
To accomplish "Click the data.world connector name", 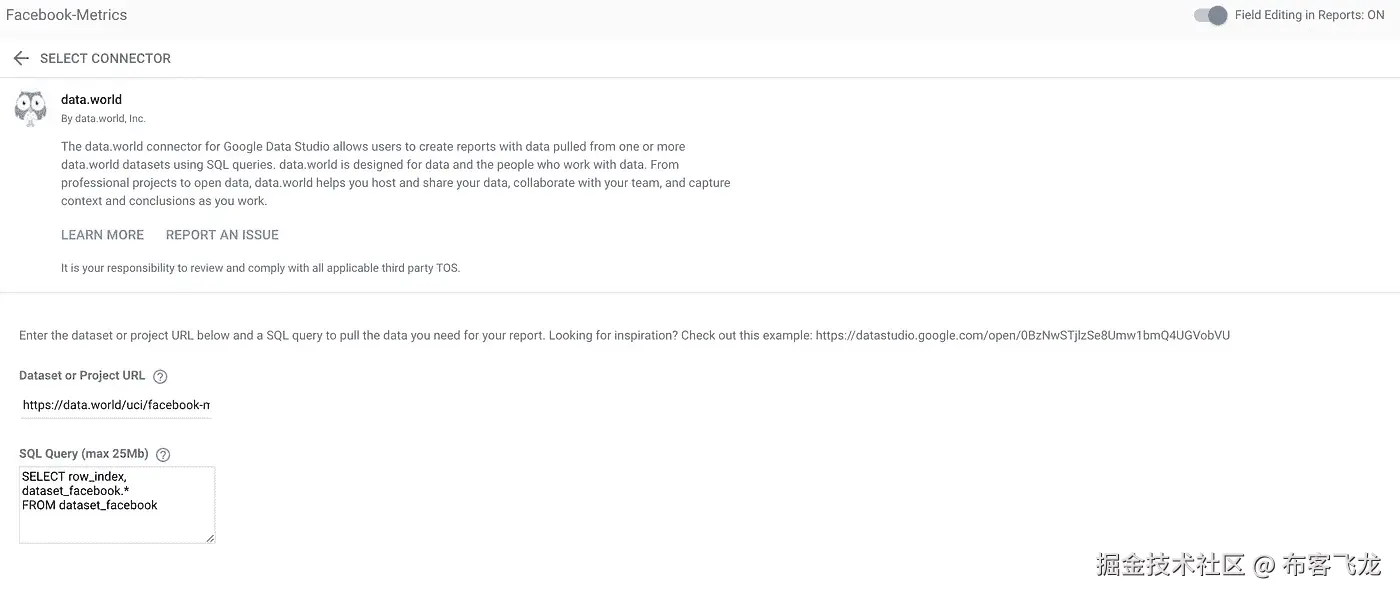I will pyautogui.click(x=91, y=100).
